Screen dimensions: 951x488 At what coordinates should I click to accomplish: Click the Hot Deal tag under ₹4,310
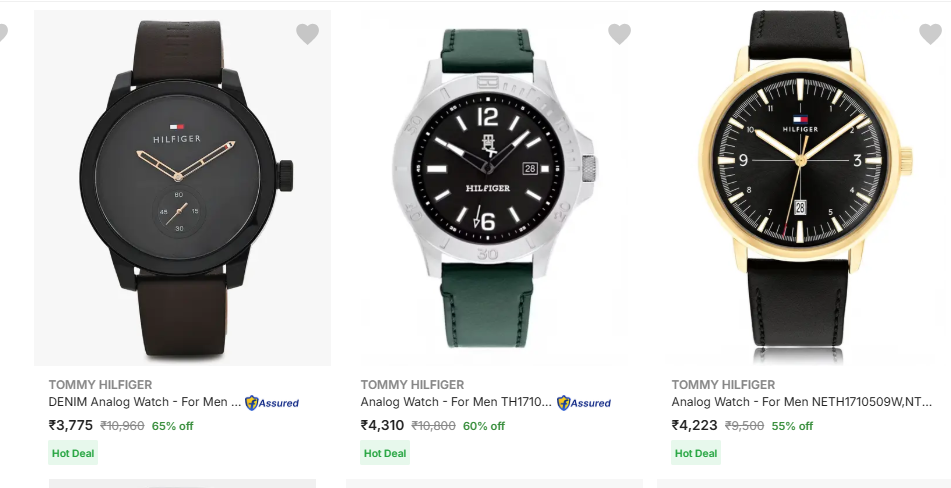pos(385,453)
